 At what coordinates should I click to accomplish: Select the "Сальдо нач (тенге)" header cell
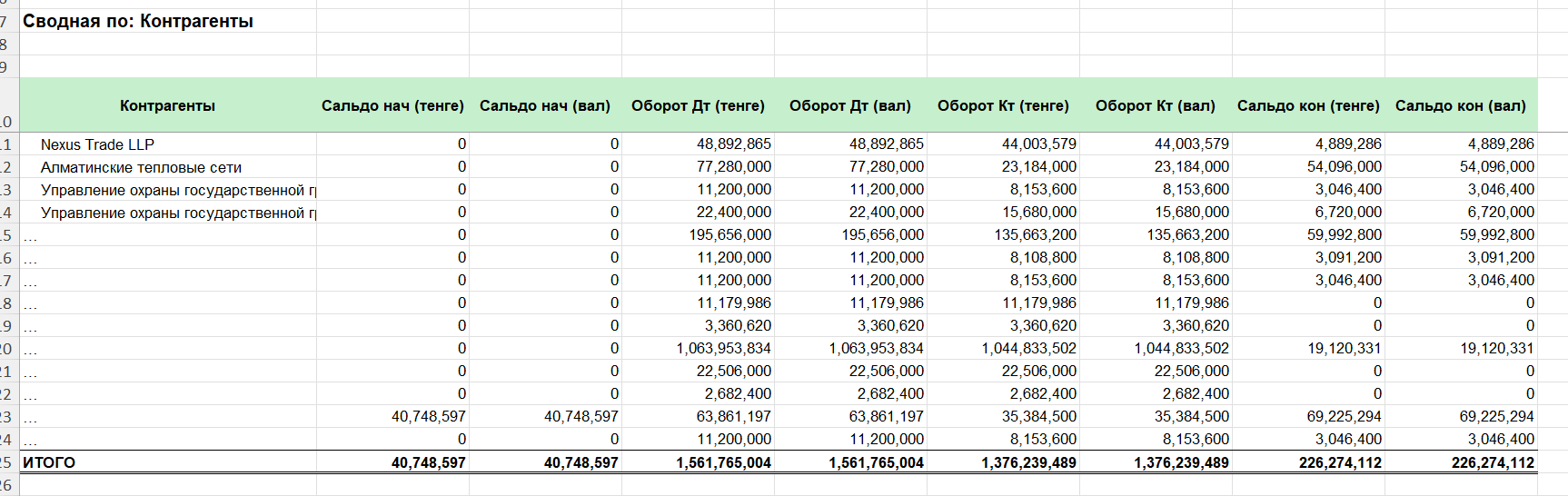pyautogui.click(x=392, y=105)
